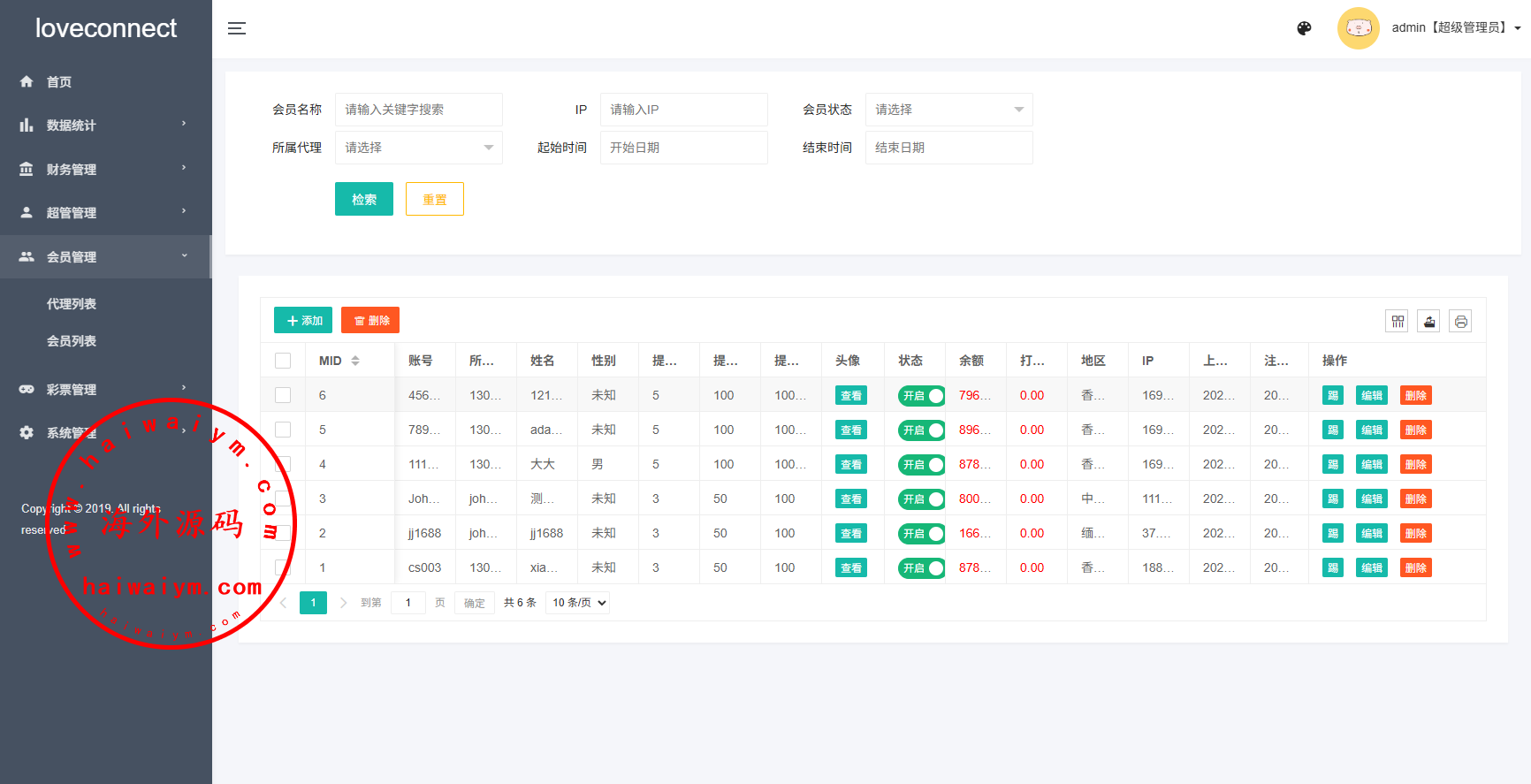Viewport: 1531px width, 784px height.
Task: Check the select-all checkbox in table header
Action: pos(283,361)
